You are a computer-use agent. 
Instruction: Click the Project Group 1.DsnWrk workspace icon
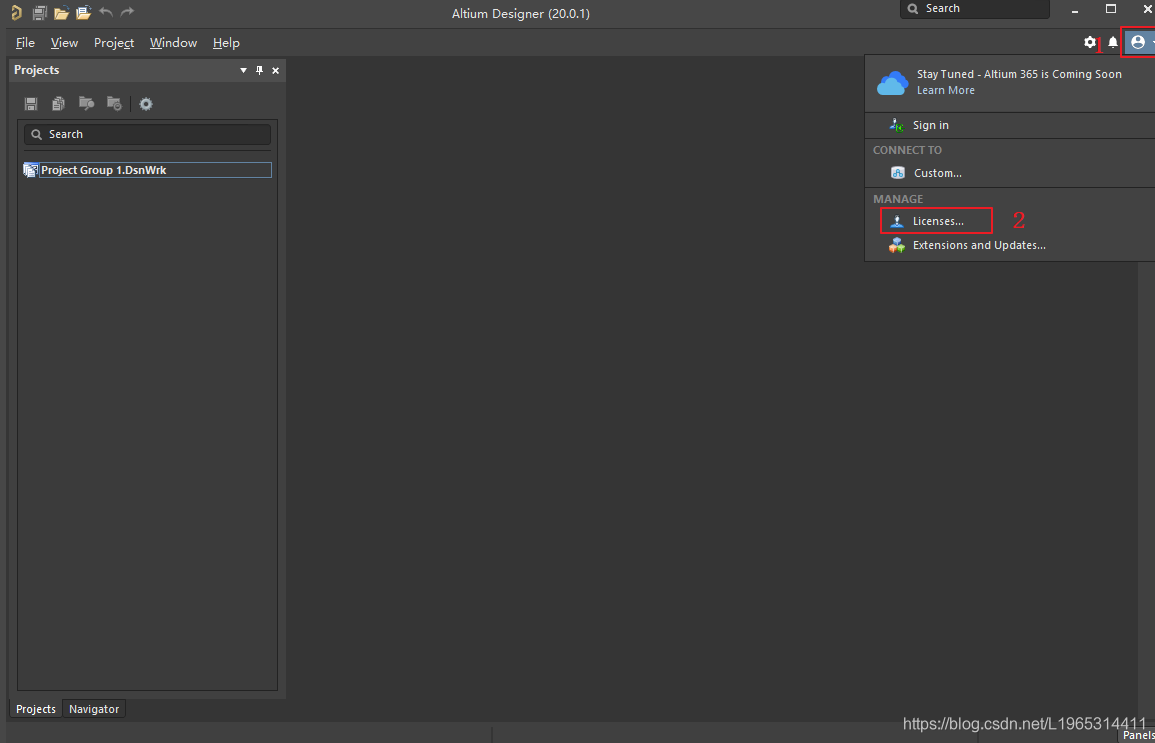pos(30,170)
